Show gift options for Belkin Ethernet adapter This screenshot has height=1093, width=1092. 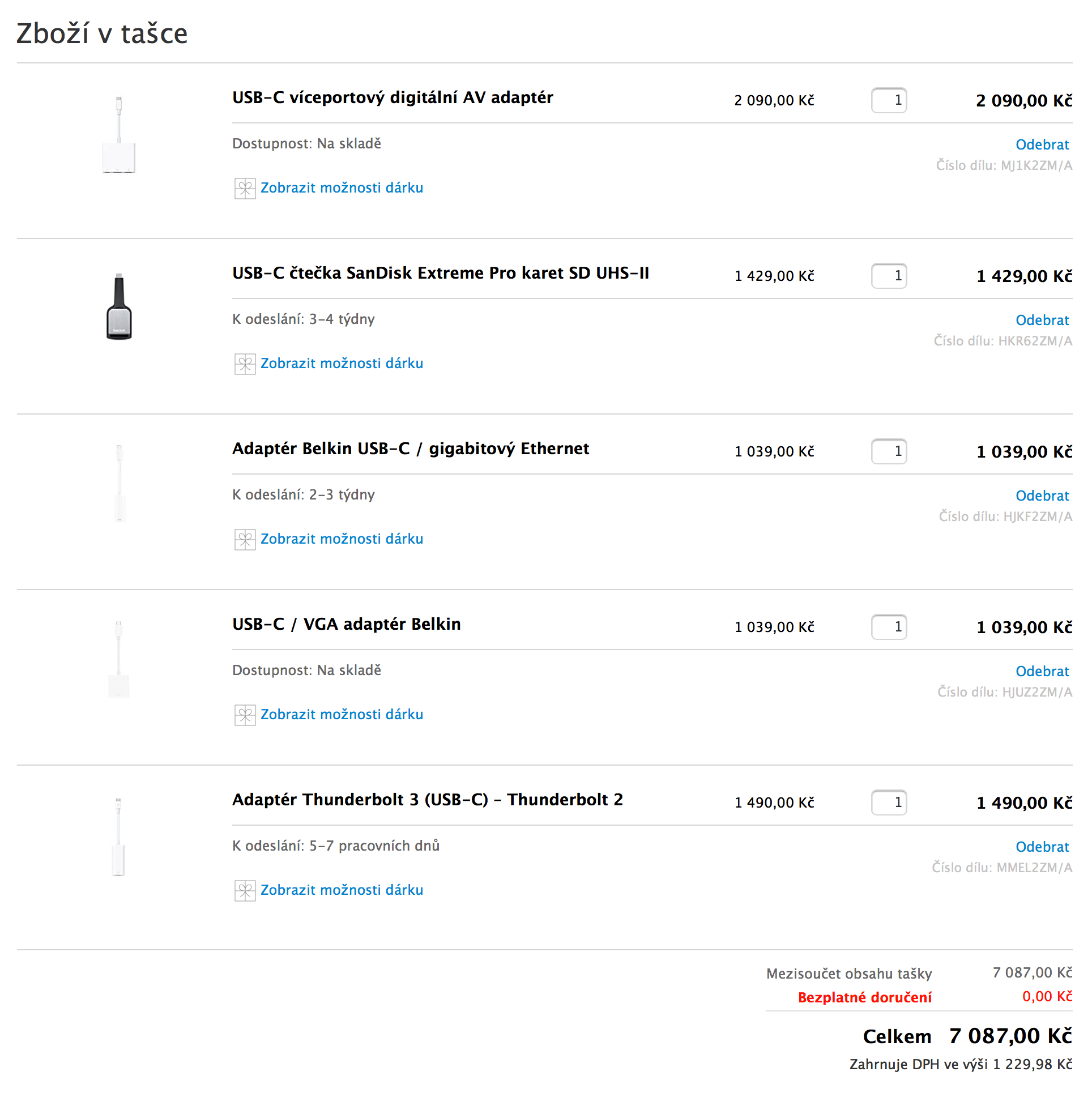click(342, 539)
